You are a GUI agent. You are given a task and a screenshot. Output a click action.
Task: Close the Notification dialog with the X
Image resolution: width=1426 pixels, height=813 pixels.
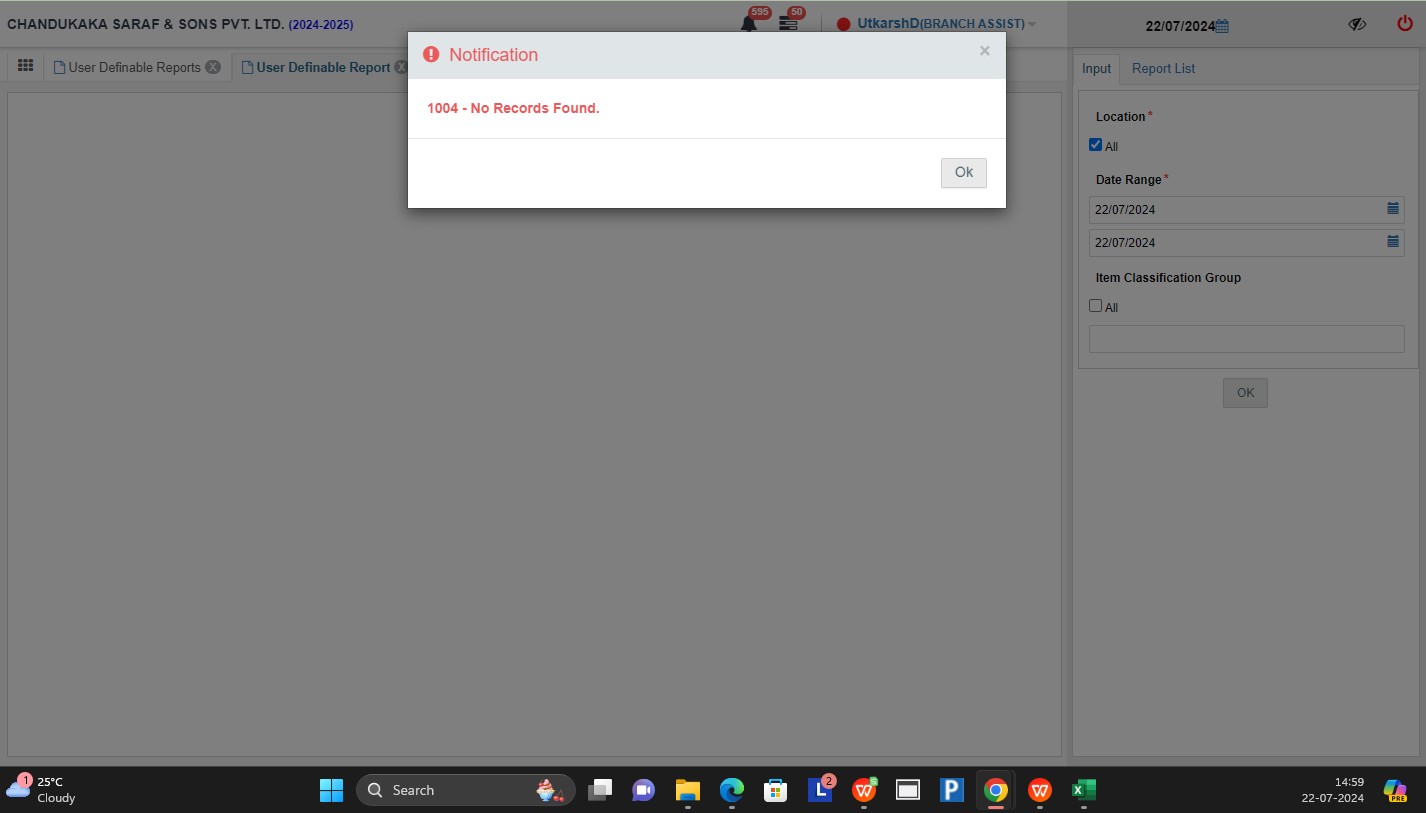tap(984, 51)
